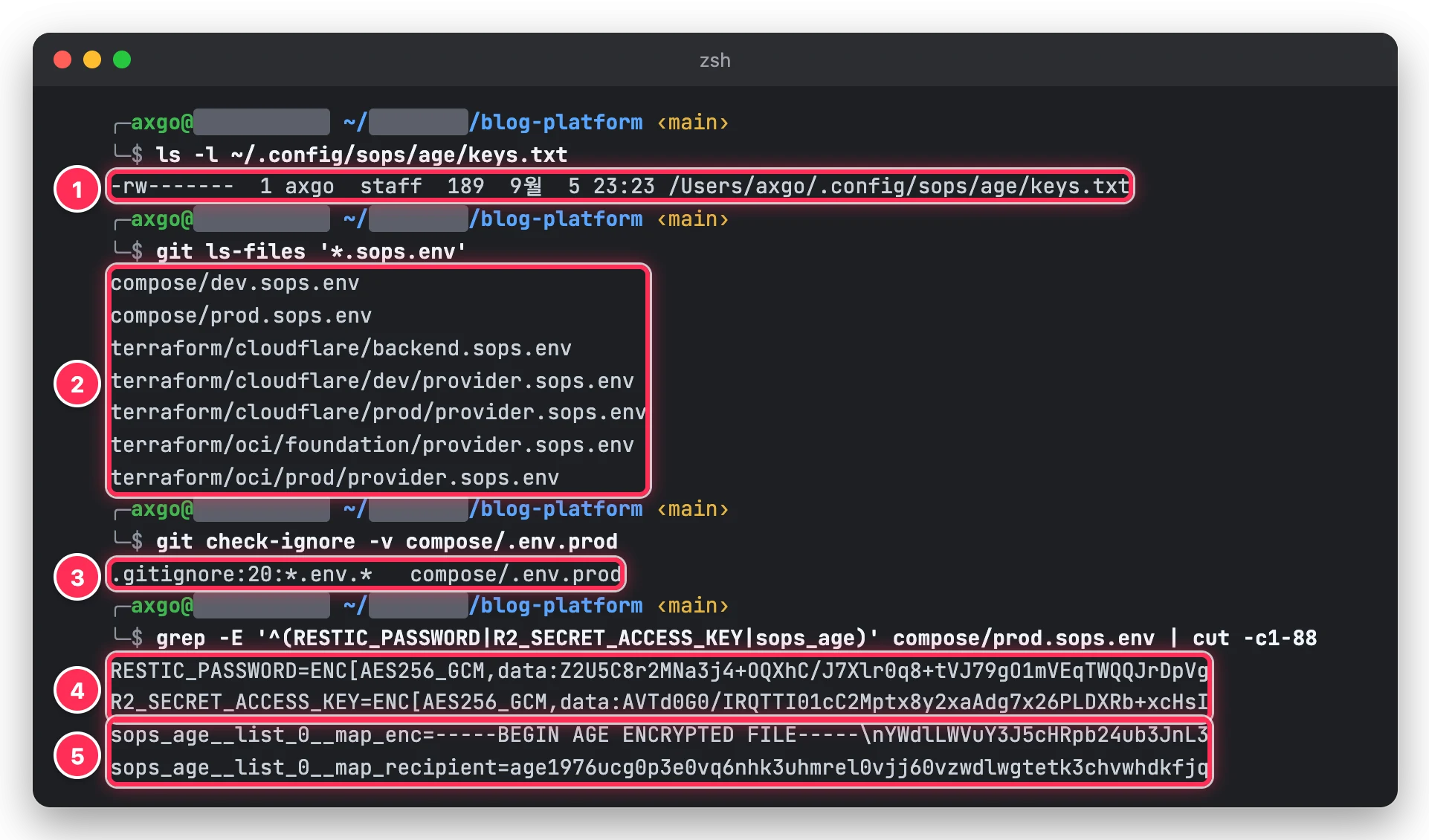Screen dimensions: 1429x840
Task: Click the command git ls-files '*.sops.env'
Action: [311, 251]
